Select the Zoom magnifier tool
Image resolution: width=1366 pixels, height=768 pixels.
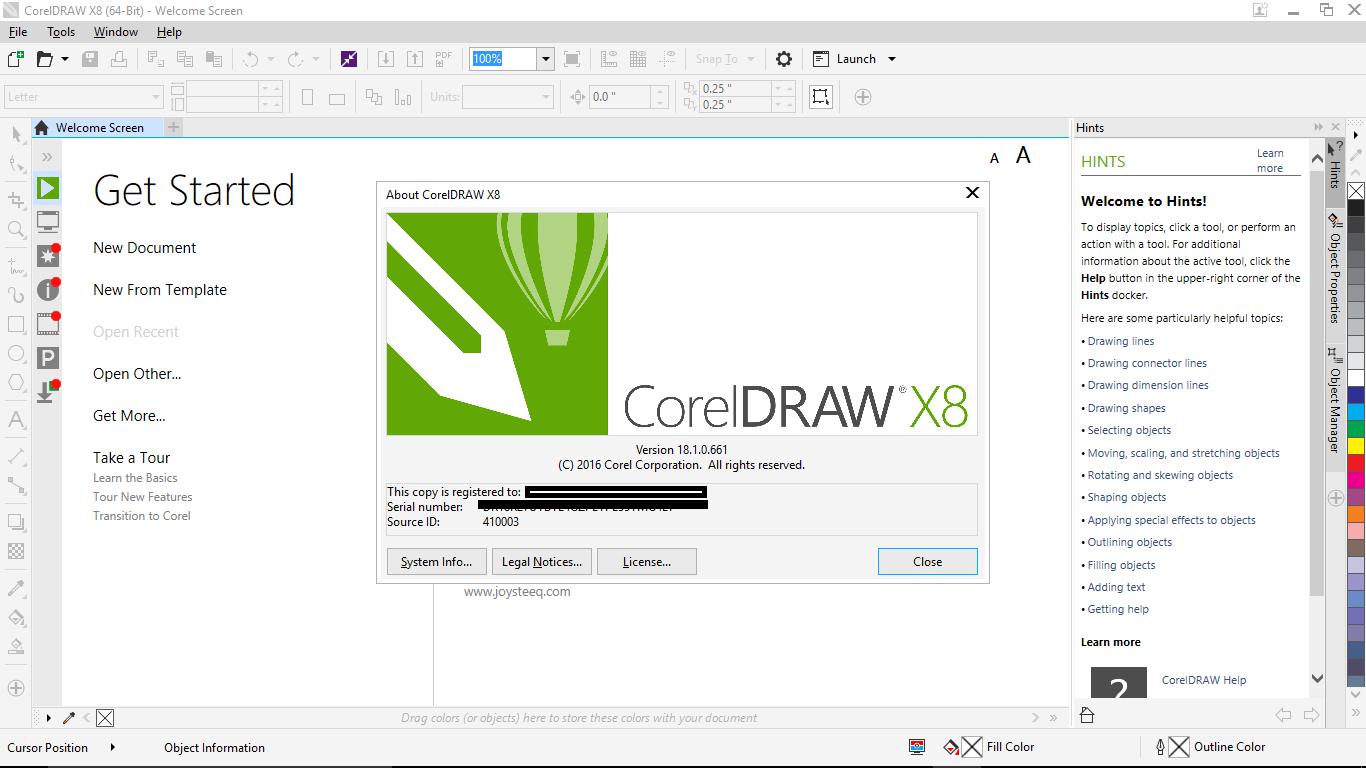16,230
